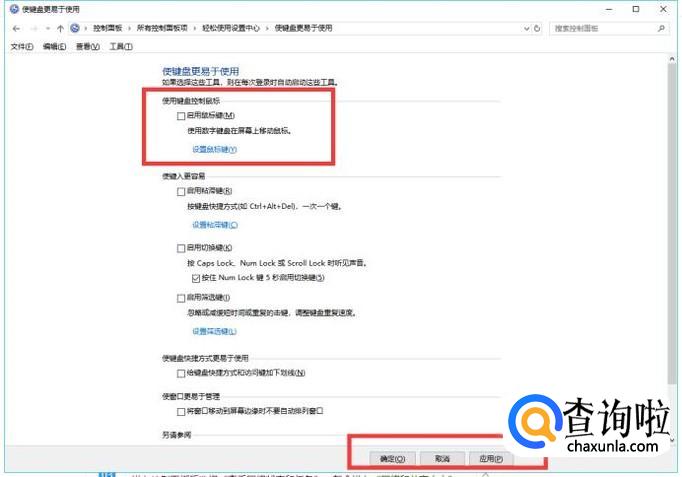This screenshot has width=682, height=477.
Task: Enable the 启用筛选键(I) checkbox
Action: coord(181,298)
